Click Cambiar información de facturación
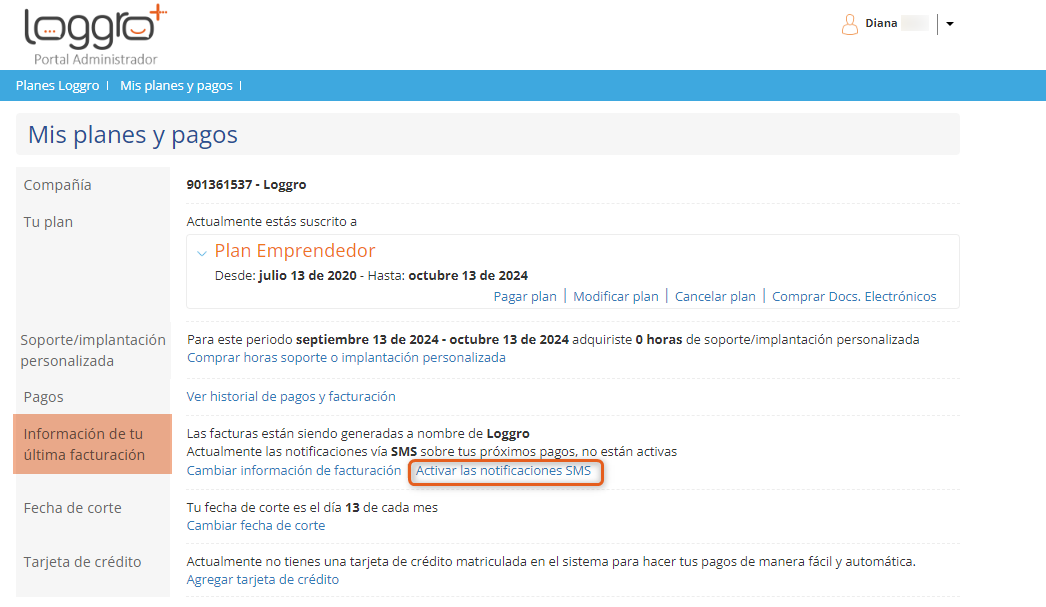1046x607 pixels. [294, 470]
